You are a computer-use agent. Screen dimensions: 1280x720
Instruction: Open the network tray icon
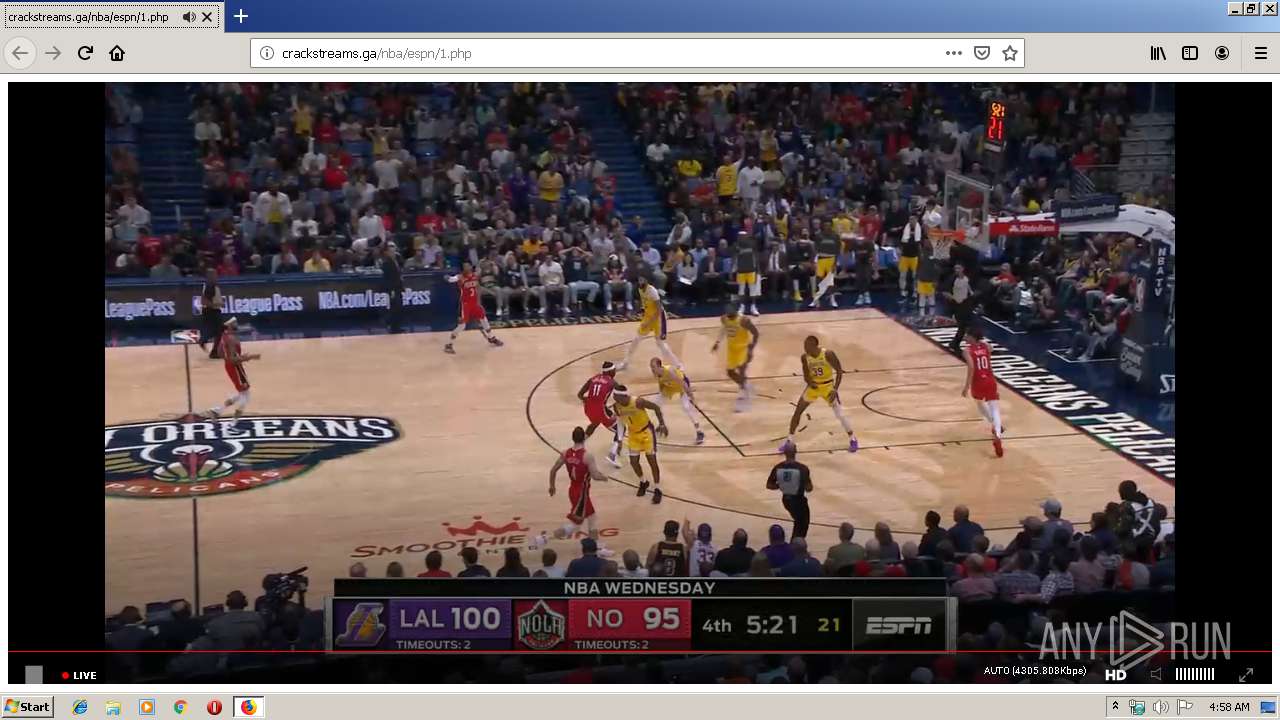[x=1137, y=707]
